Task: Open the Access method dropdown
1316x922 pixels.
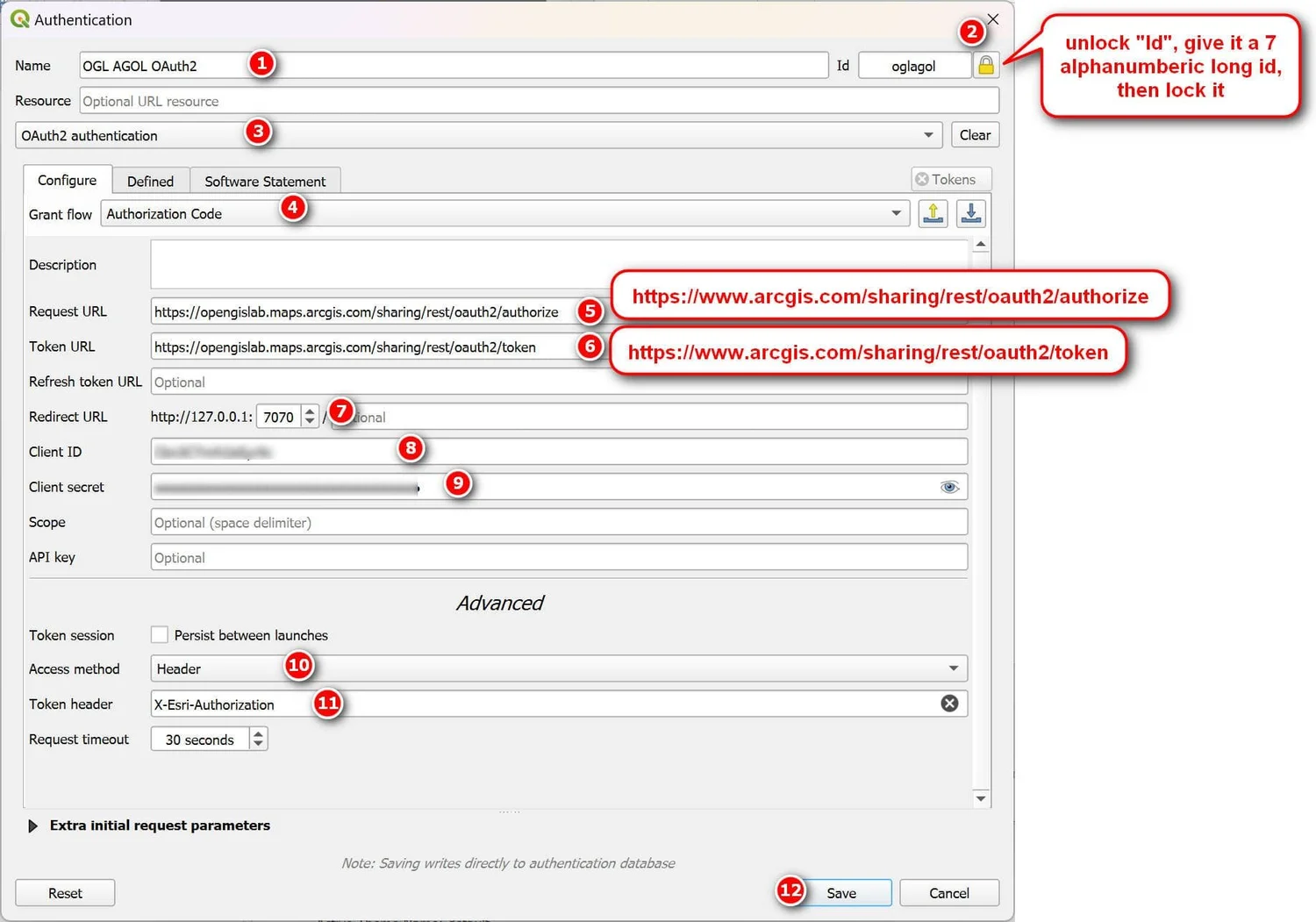Action: (x=954, y=668)
